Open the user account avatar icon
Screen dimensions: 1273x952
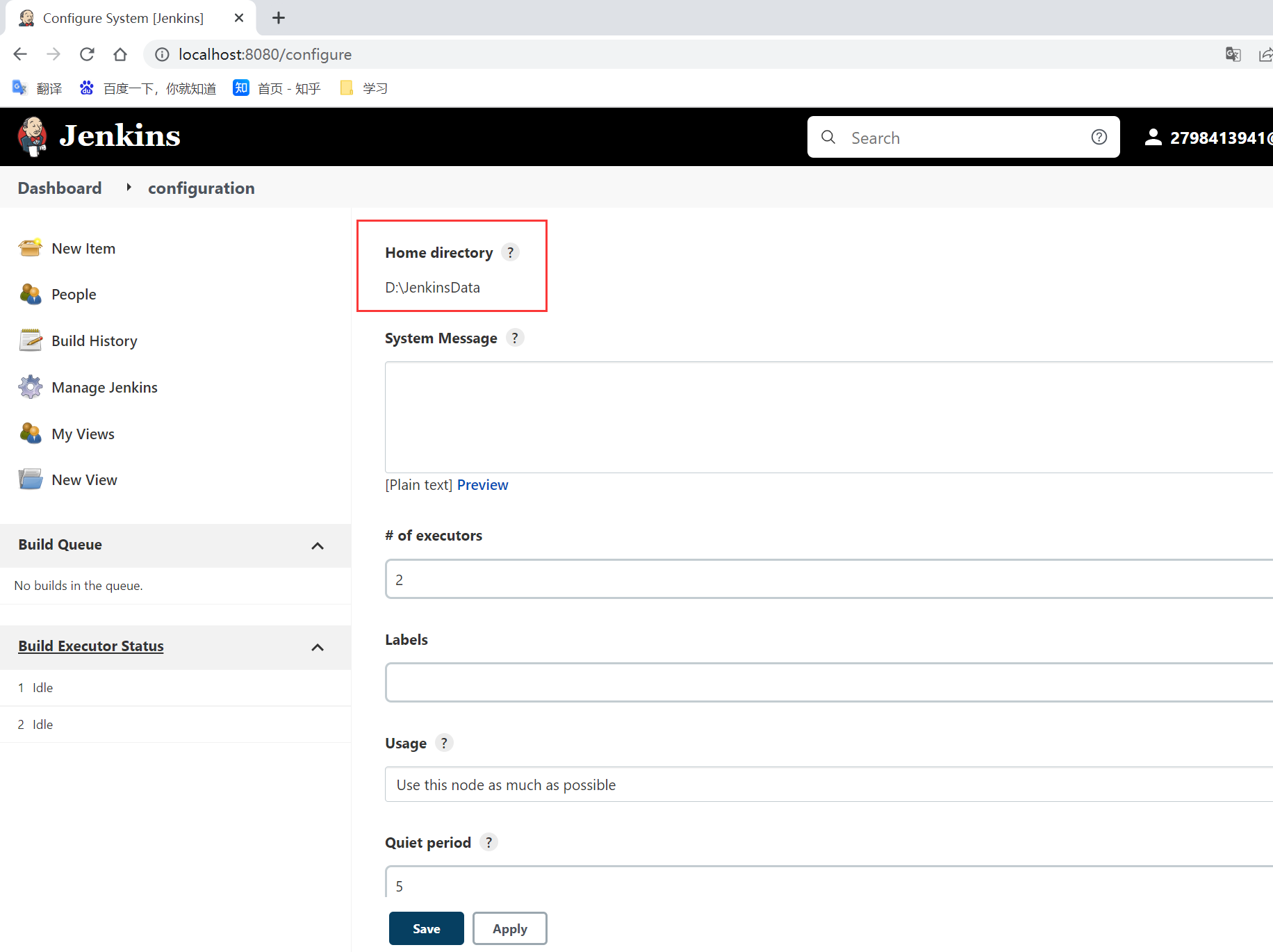(1153, 137)
